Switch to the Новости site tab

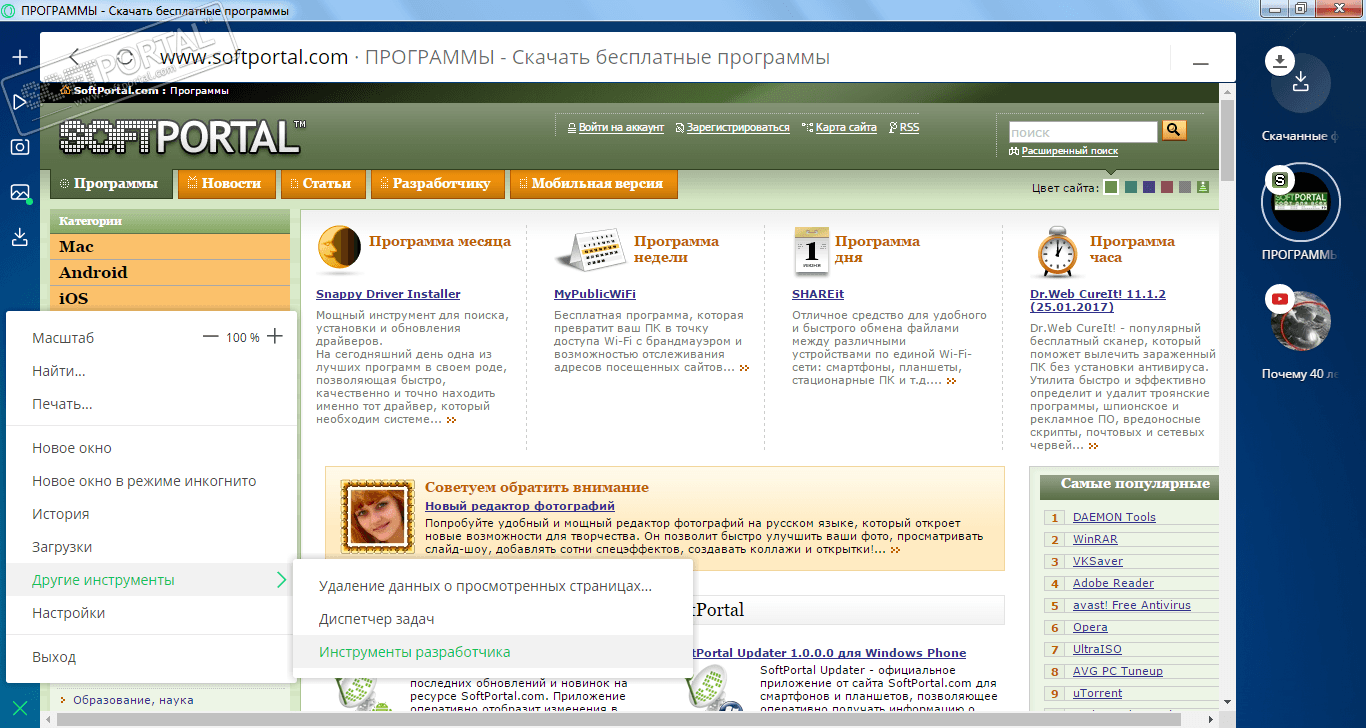[226, 184]
